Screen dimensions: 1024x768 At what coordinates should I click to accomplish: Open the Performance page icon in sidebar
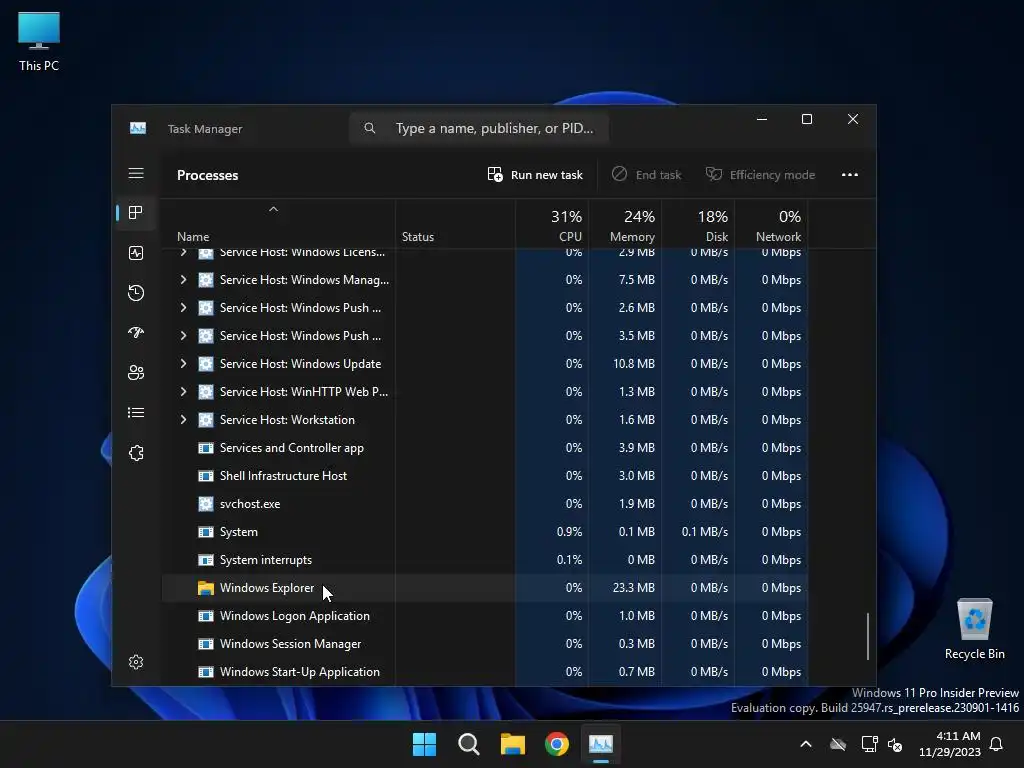coord(136,253)
